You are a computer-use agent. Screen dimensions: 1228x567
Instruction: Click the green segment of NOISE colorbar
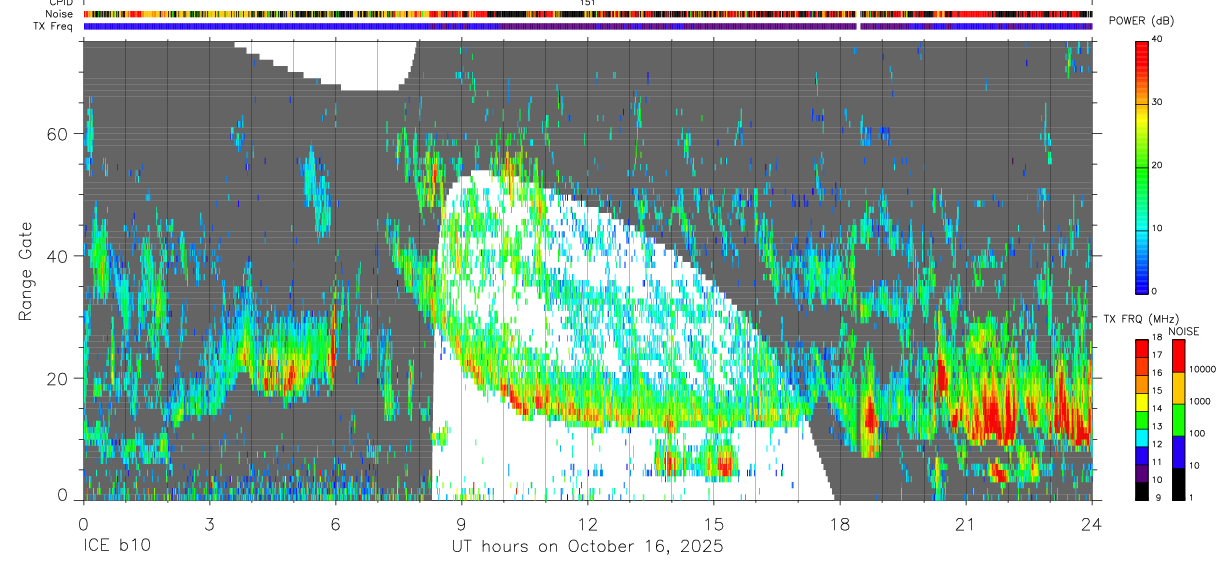click(x=1179, y=420)
